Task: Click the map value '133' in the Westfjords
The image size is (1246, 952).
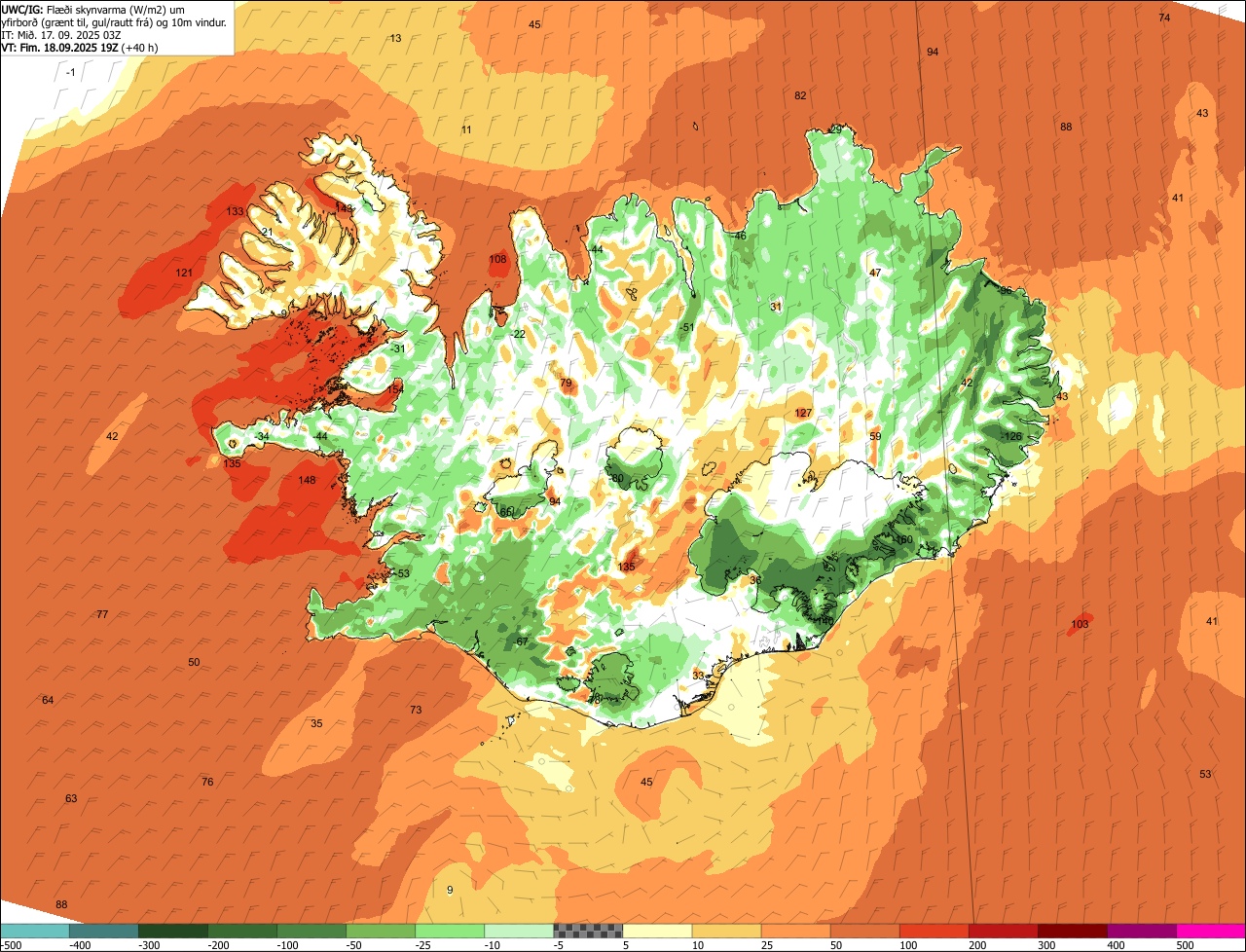Action: [235, 211]
